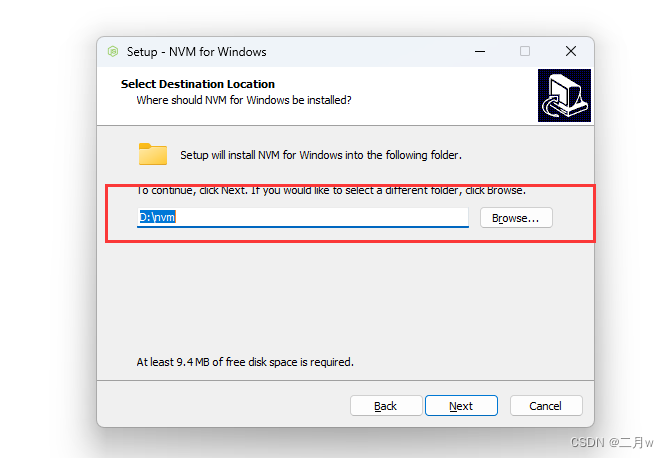The width and height of the screenshot is (669, 458).
Task: Click the installer computer graphic icon
Action: click(564, 96)
